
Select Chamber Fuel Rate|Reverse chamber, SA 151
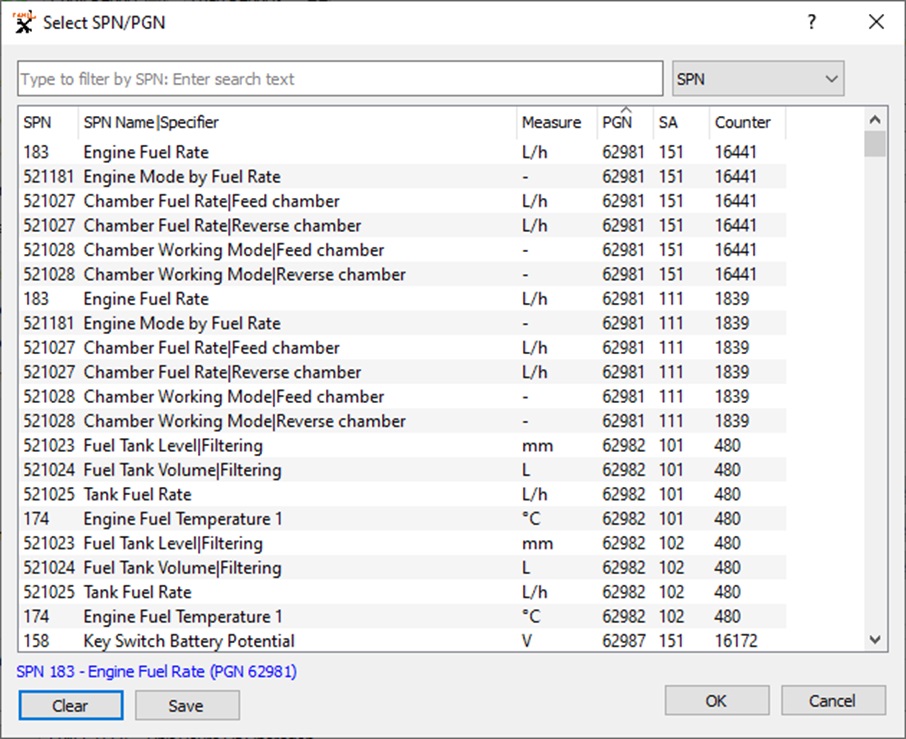403,225
